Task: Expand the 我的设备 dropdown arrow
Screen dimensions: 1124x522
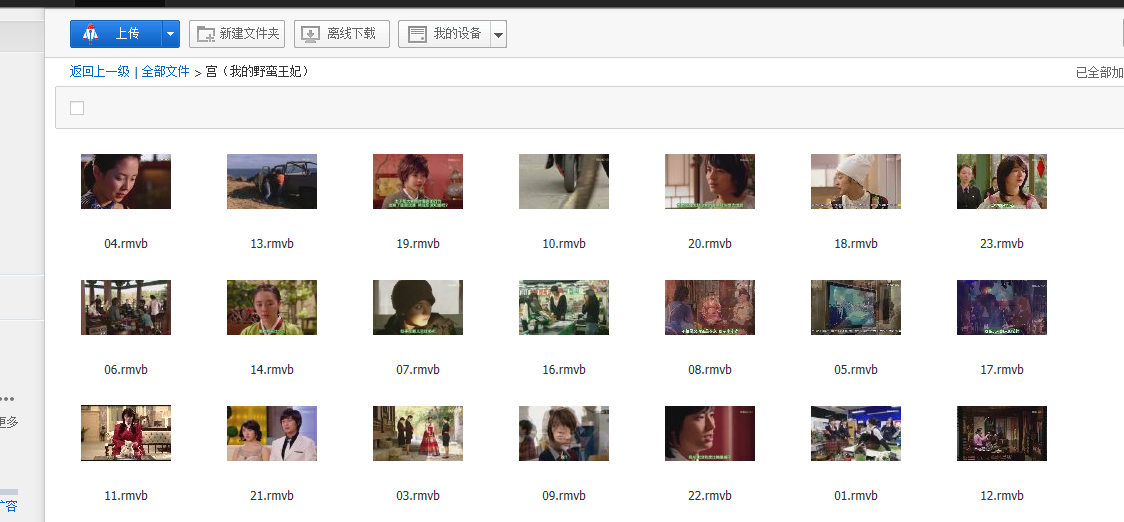Action: point(499,34)
